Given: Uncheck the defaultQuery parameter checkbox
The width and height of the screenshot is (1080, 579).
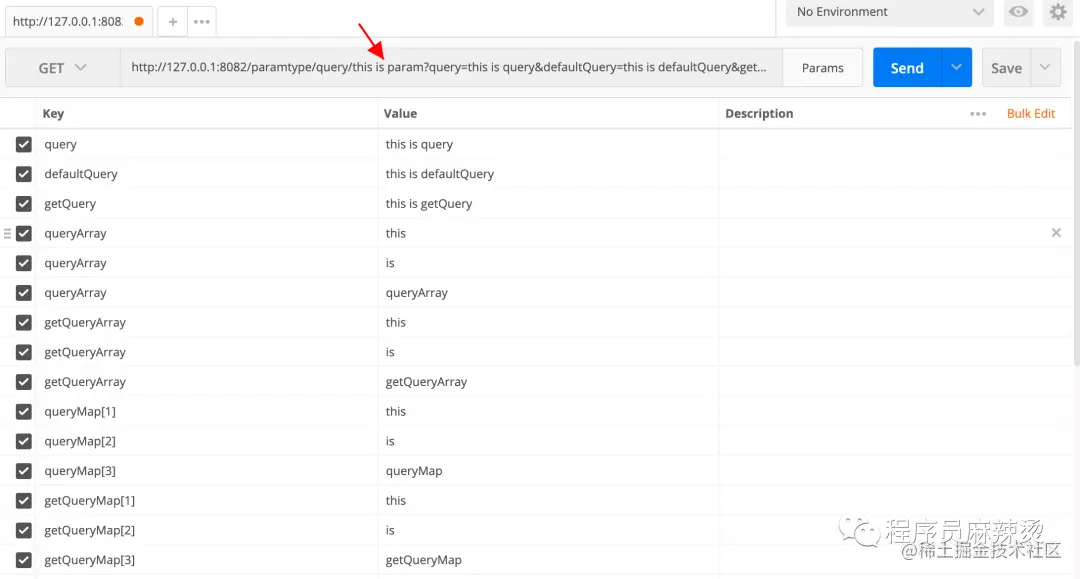Looking at the screenshot, I should pyautogui.click(x=23, y=173).
